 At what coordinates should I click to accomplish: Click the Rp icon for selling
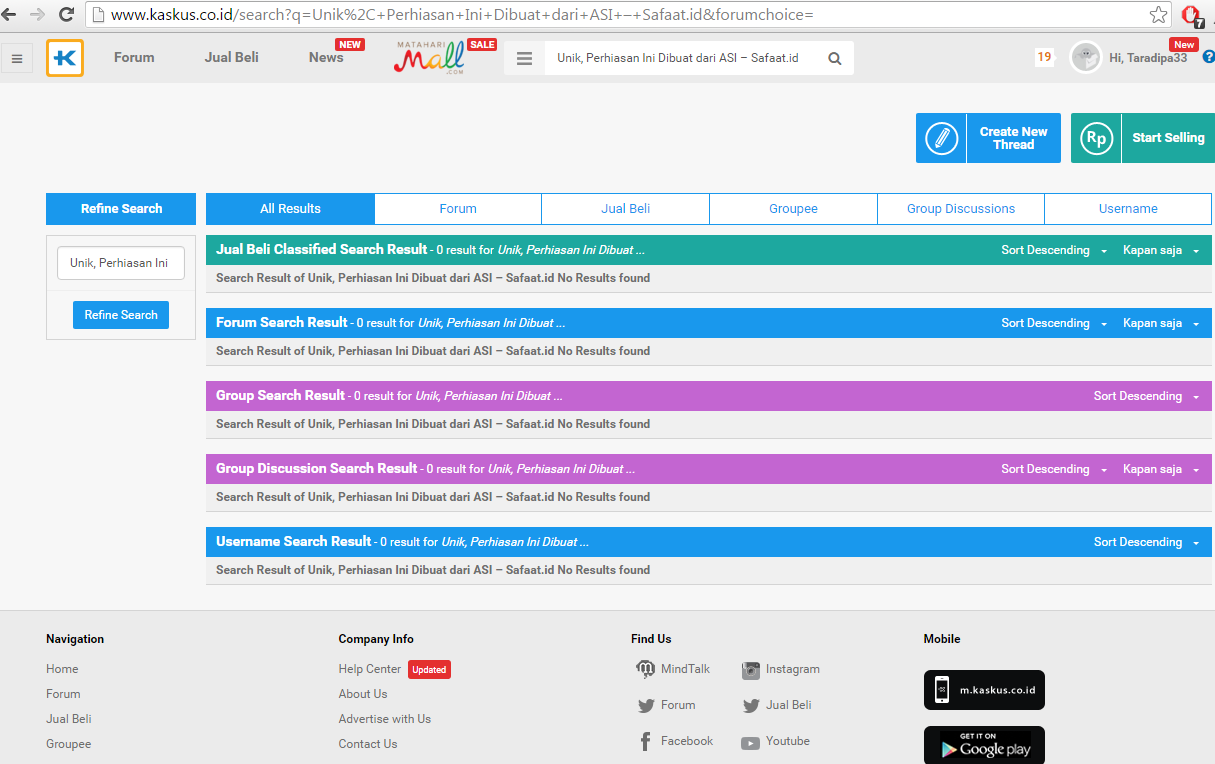click(x=1096, y=138)
